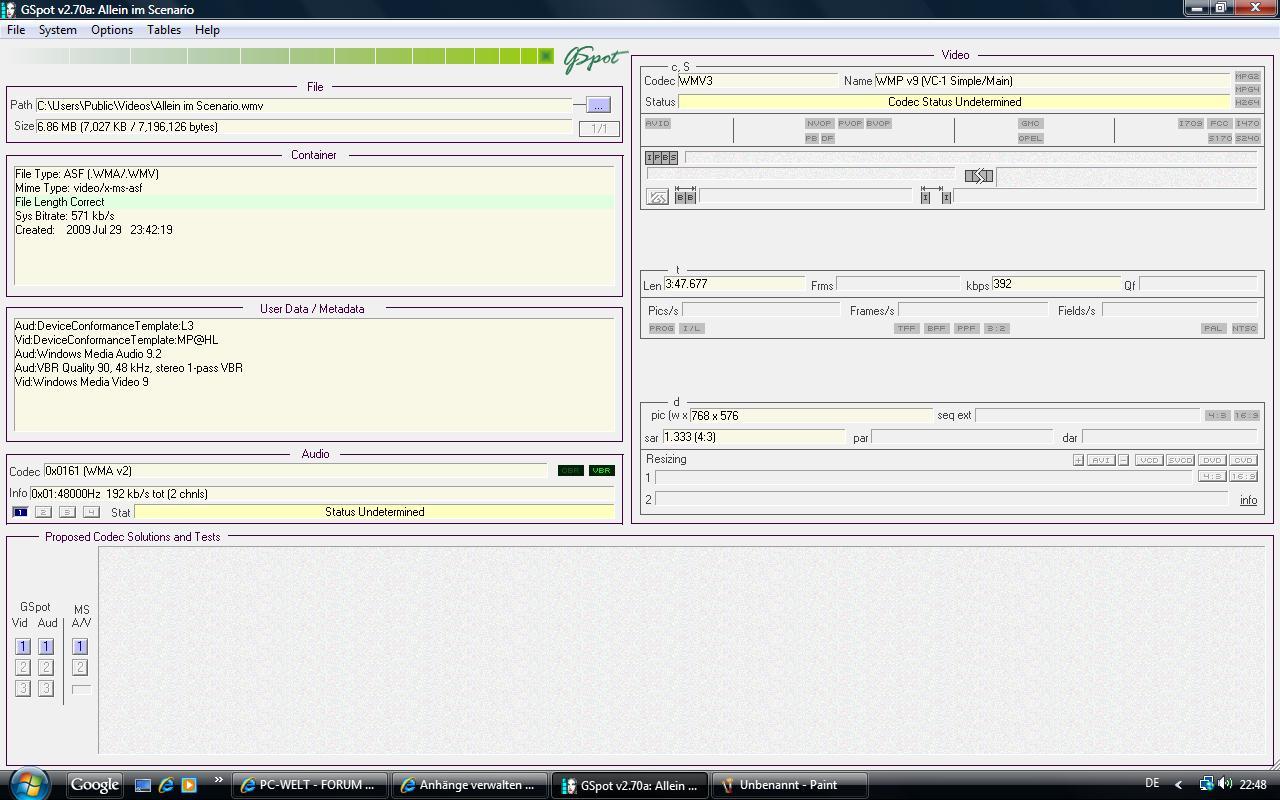Click the PVOP indicator
Viewport: 1280px width, 800px height.
tap(850, 123)
